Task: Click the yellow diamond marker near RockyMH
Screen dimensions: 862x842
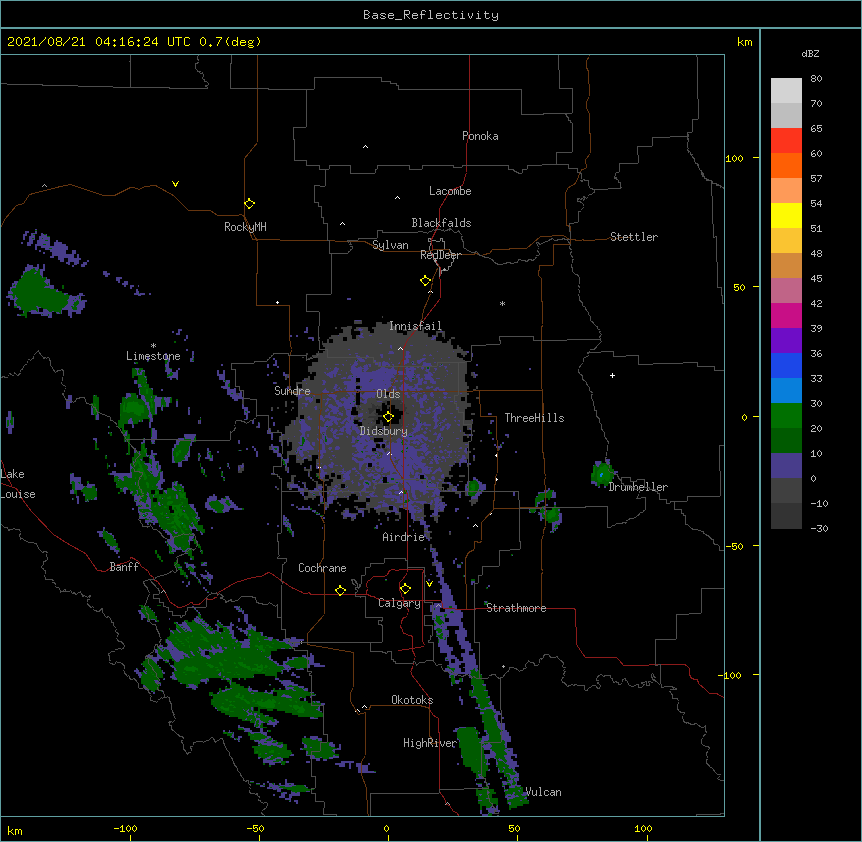Action: coord(250,204)
